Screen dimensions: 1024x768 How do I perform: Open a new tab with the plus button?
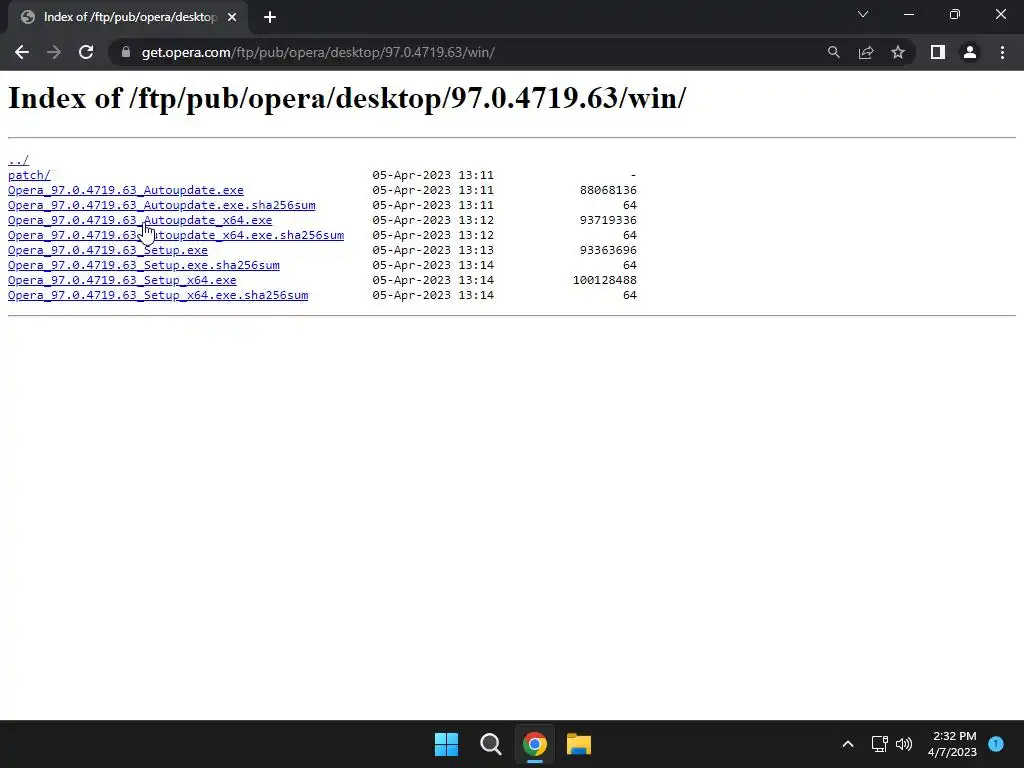(x=270, y=17)
